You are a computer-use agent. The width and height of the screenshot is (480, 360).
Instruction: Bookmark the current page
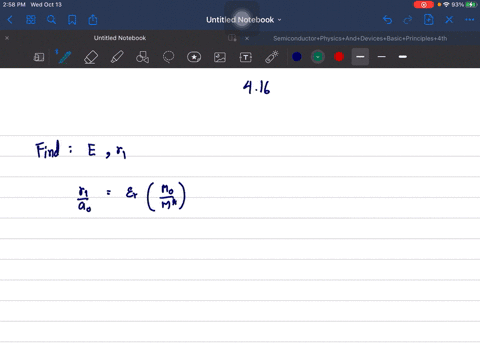72,20
